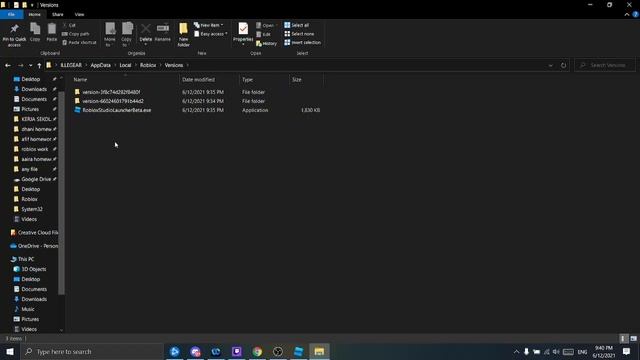Viewport: 640px width, 360px height.
Task: Go to the Roblox breadcrumb
Action: pos(148,65)
